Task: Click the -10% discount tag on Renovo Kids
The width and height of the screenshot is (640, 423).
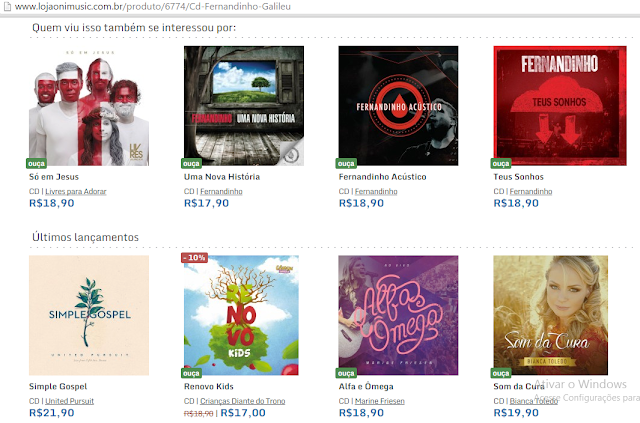Action: pos(195,258)
